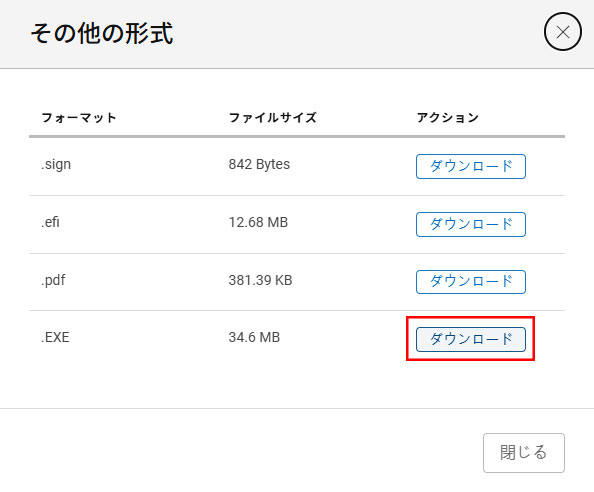Download the .sign file
Screen dimensions: 594x492
[471, 166]
